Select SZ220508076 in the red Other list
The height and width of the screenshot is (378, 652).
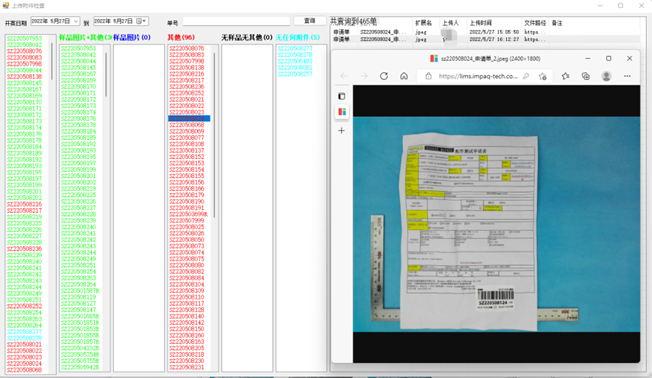pos(187,49)
